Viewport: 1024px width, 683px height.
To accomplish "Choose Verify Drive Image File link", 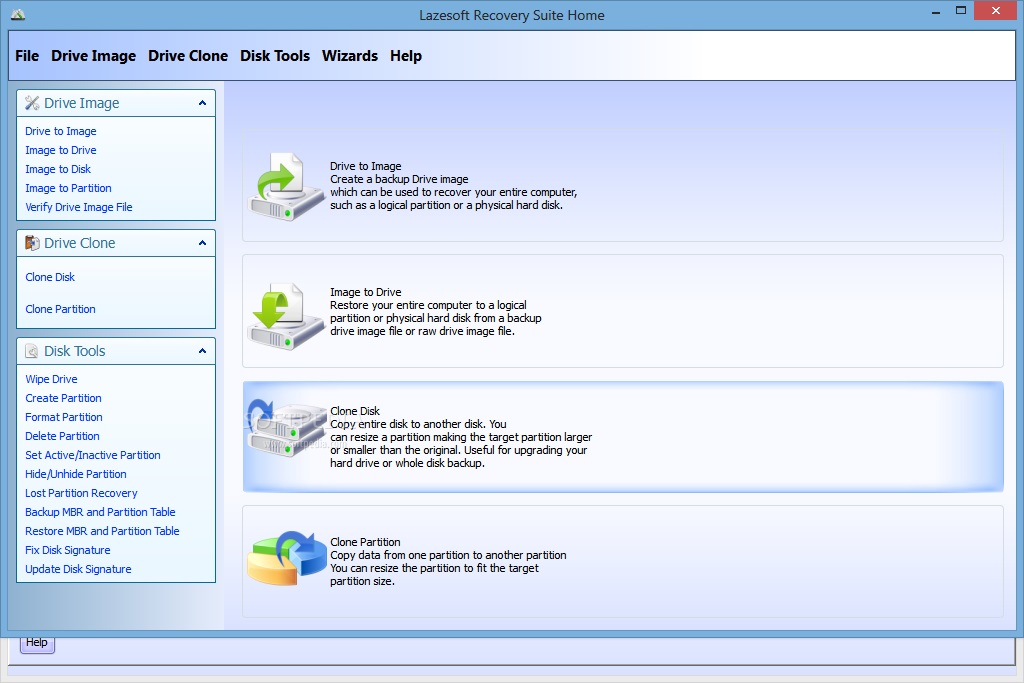I will pos(79,207).
